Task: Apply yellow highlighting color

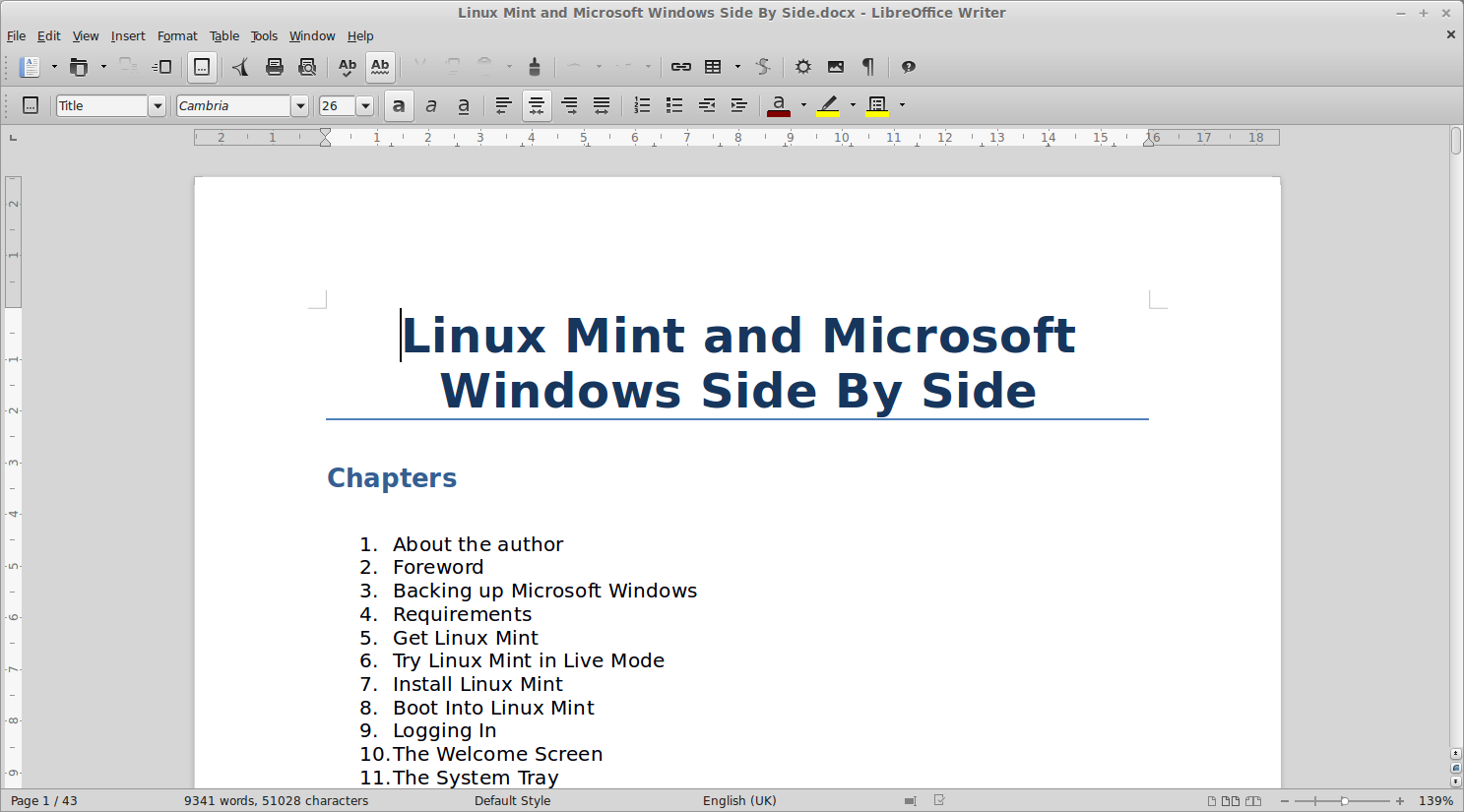Action: (828, 105)
